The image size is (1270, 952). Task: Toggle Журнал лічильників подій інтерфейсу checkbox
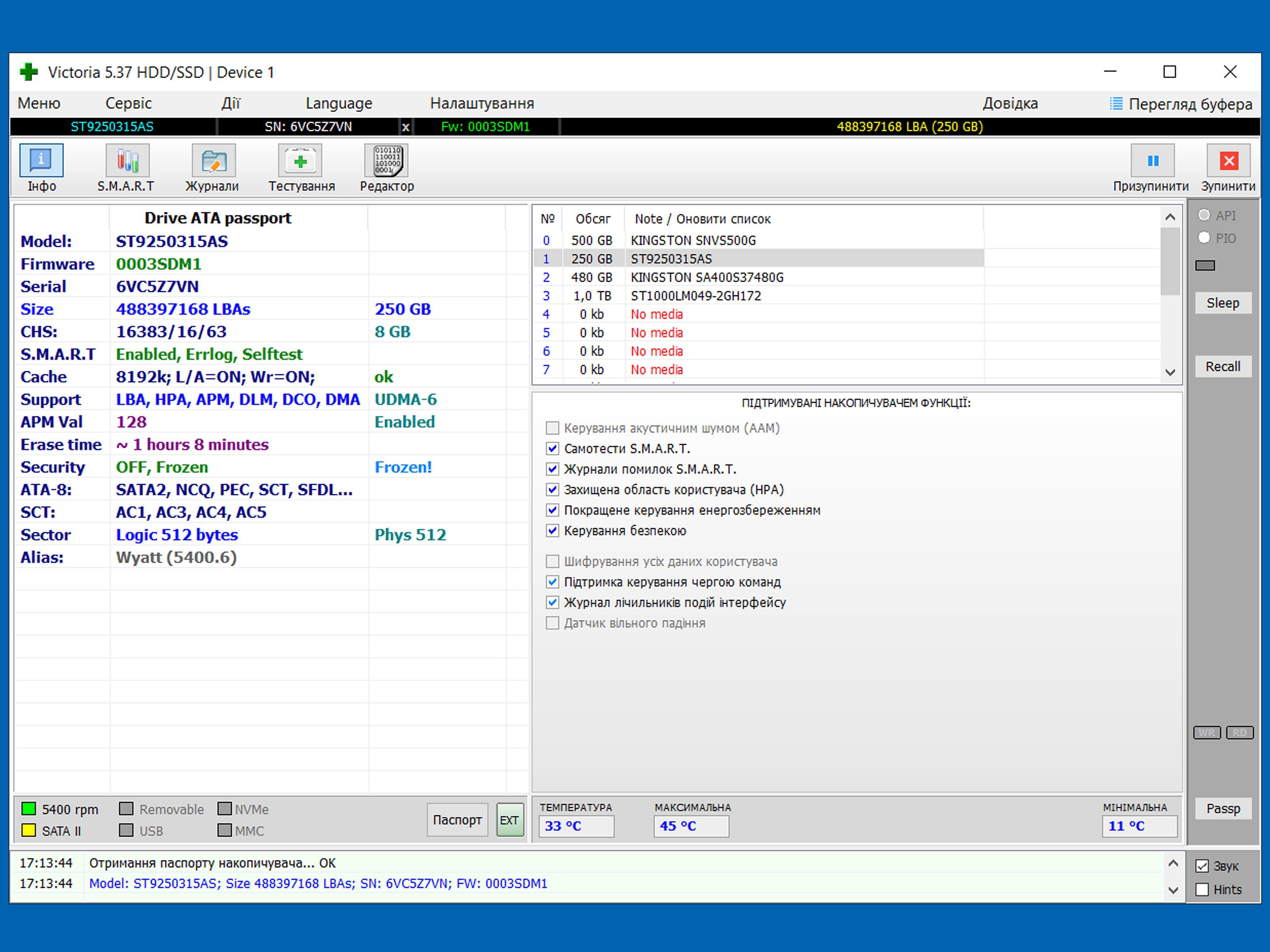552,603
